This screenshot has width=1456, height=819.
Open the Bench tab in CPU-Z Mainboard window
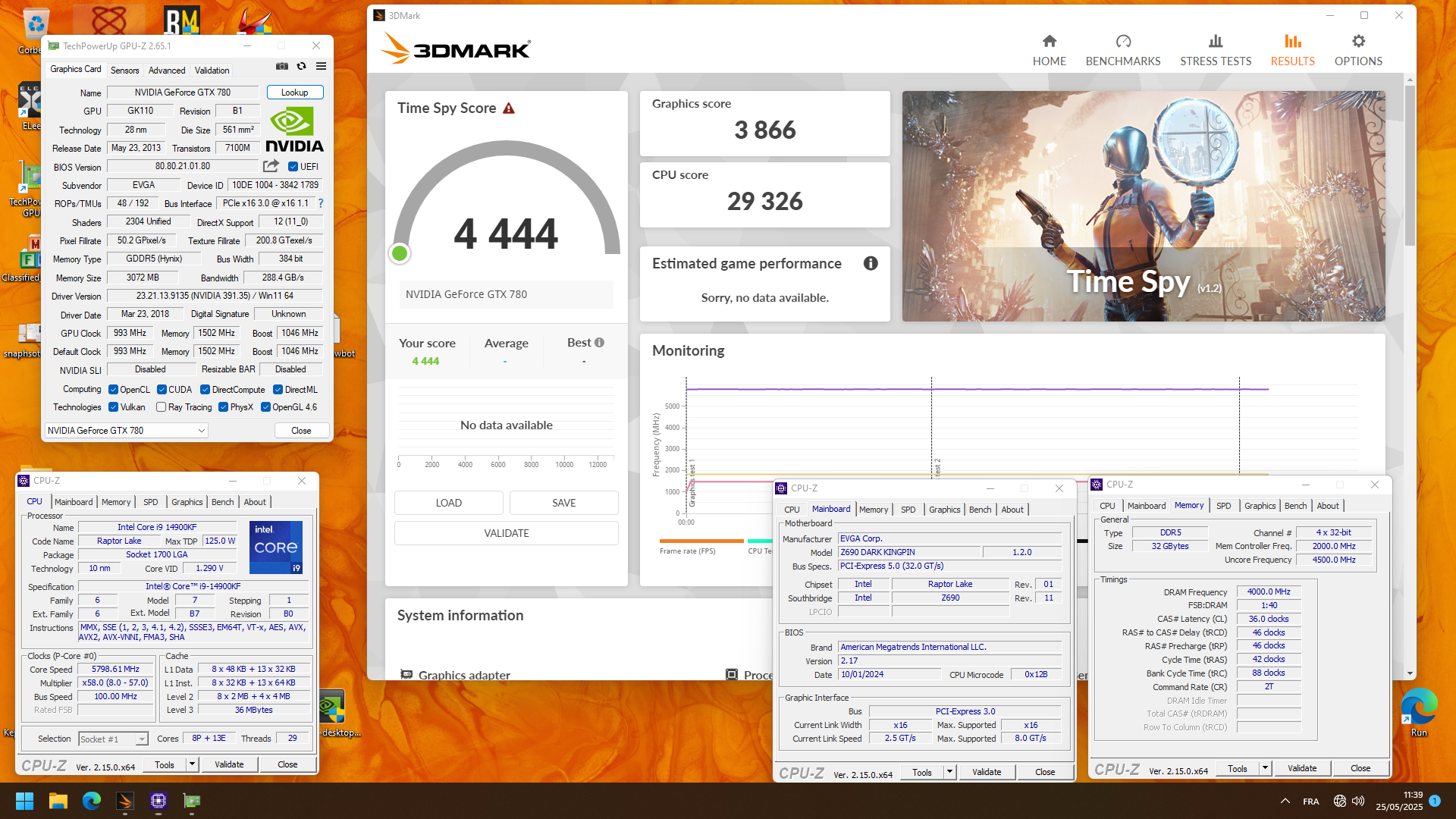click(x=980, y=510)
